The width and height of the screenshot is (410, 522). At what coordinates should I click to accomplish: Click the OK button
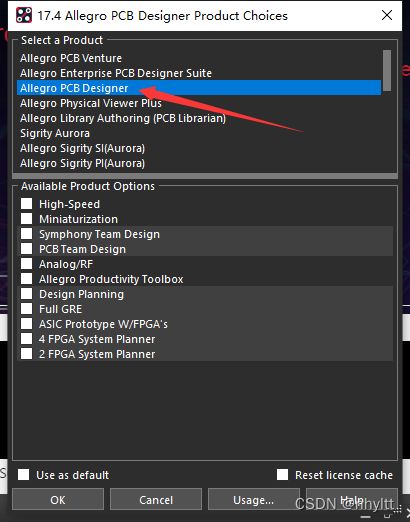pyautogui.click(x=58, y=499)
